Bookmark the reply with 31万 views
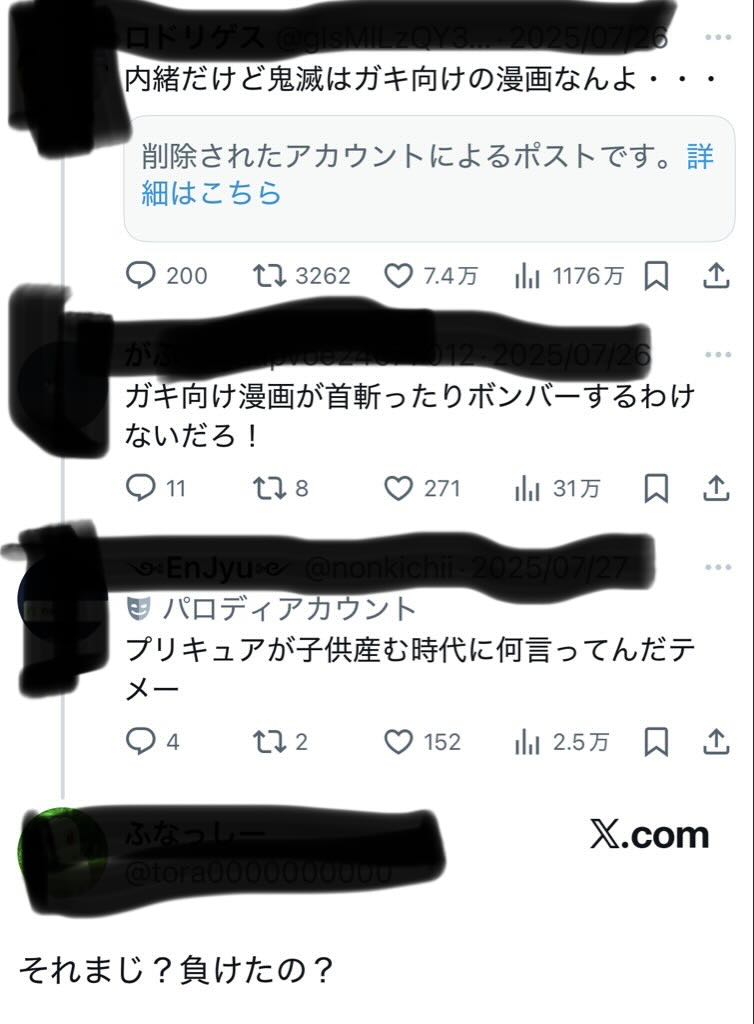Viewport: 754px width, 1024px height. tap(656, 488)
